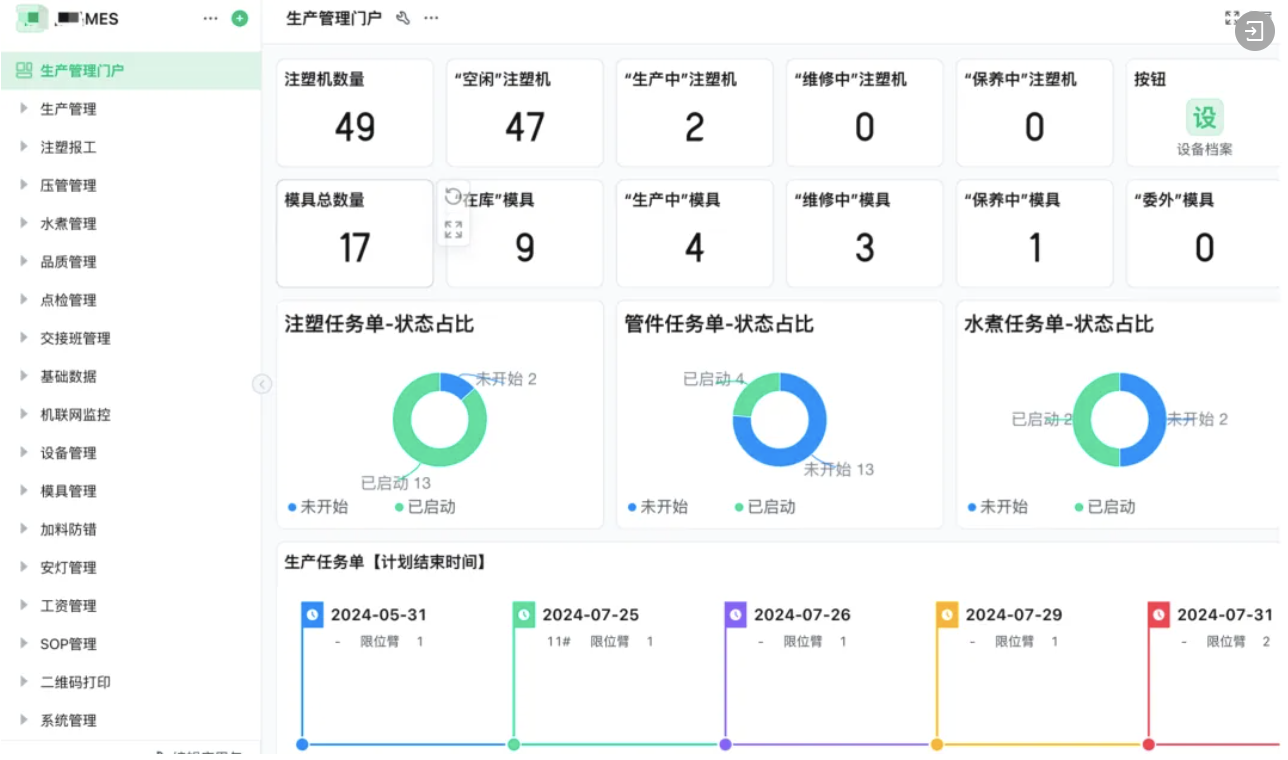Select the 生产管理门户 menu entry
The height and width of the screenshot is (760, 1288).
tap(130, 70)
